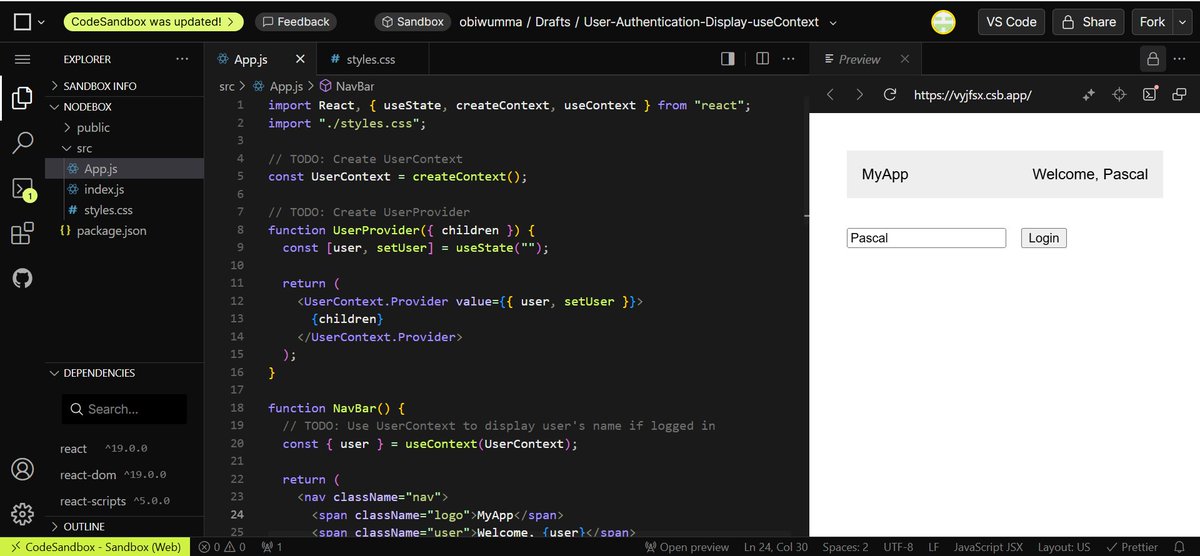The height and width of the screenshot is (556, 1200).
Task: Click the Feedback button
Action: coord(296,21)
